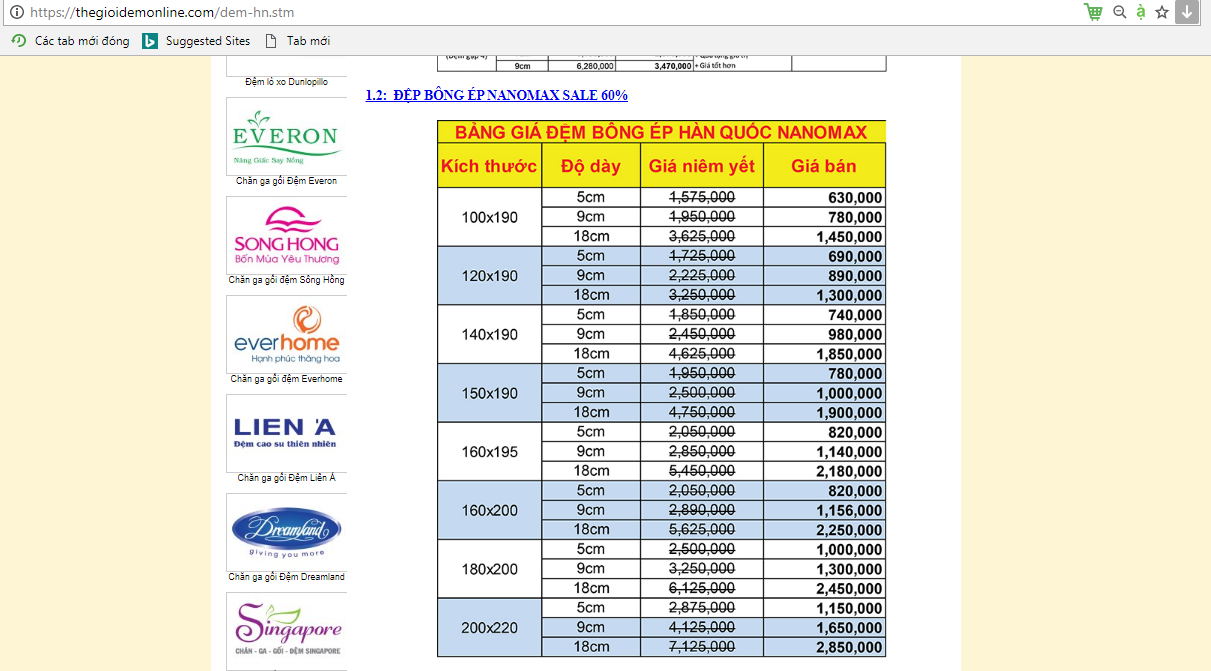Click the address bar URL field

coord(500,13)
